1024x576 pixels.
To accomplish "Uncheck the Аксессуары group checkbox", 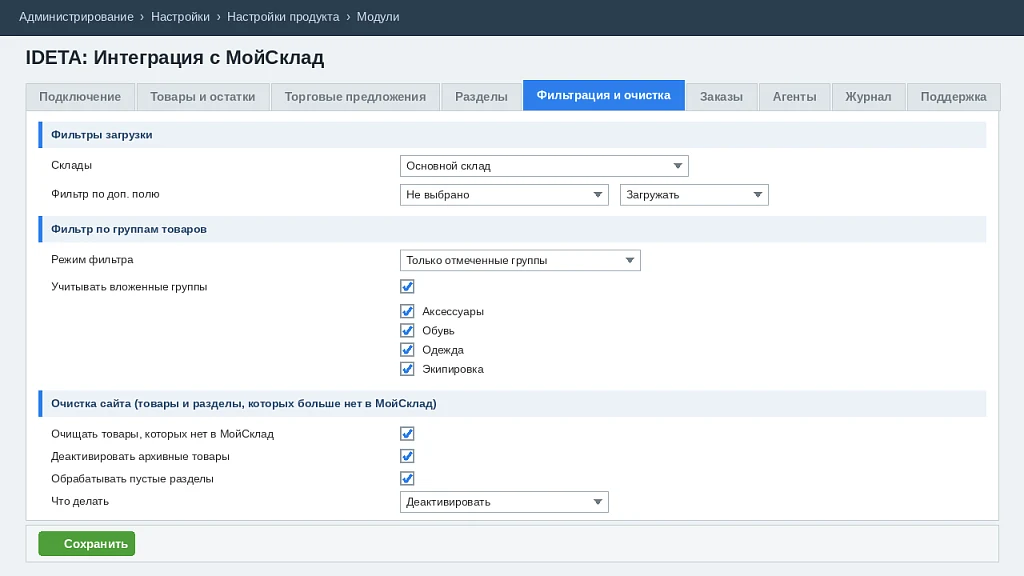I will 407,312.
